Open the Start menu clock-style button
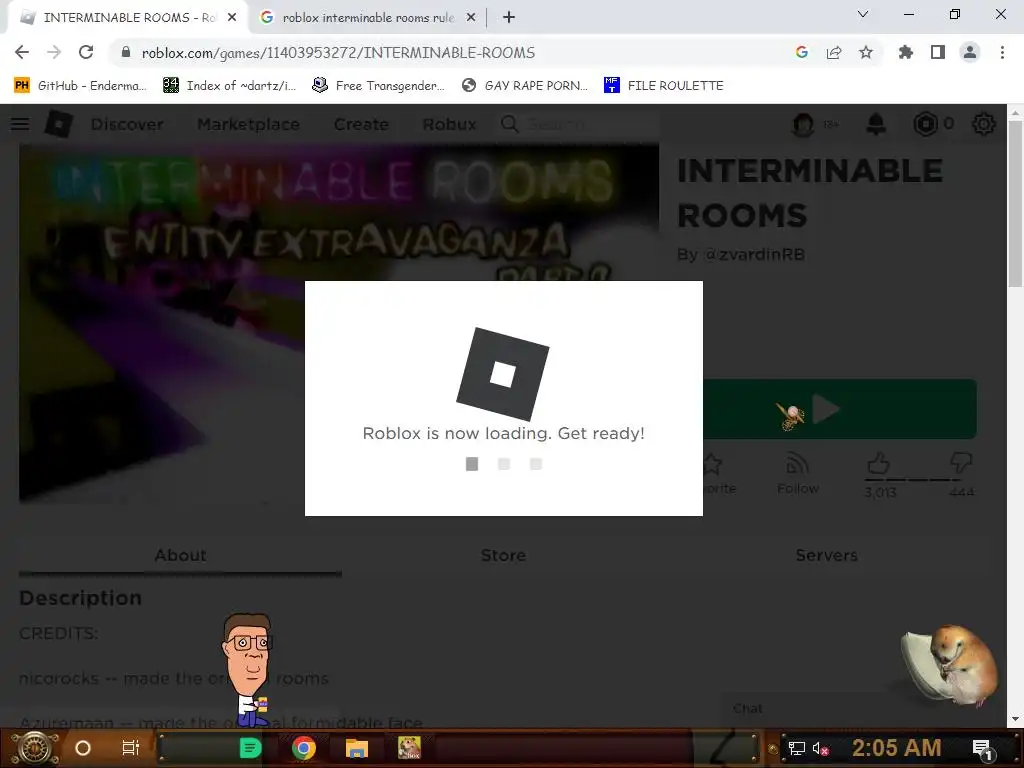The height and width of the screenshot is (768, 1024). click(35, 748)
